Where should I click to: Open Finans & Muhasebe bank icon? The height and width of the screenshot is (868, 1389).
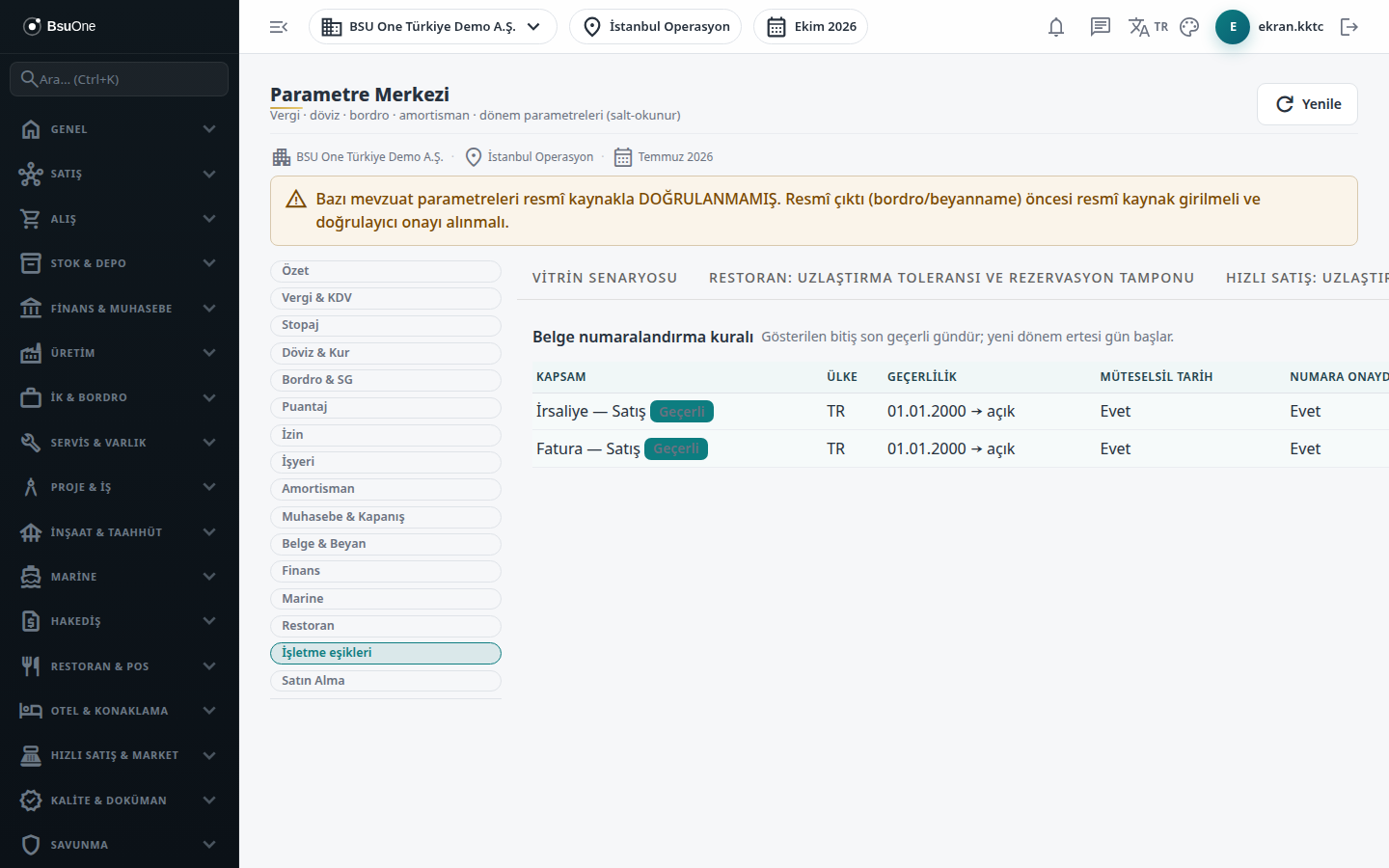(31, 309)
